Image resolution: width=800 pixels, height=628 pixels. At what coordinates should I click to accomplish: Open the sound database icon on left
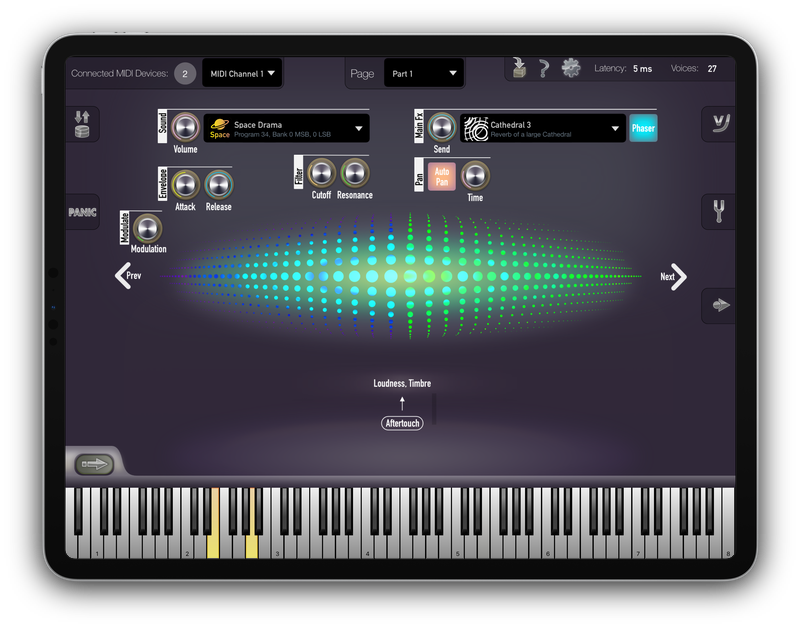(83, 125)
